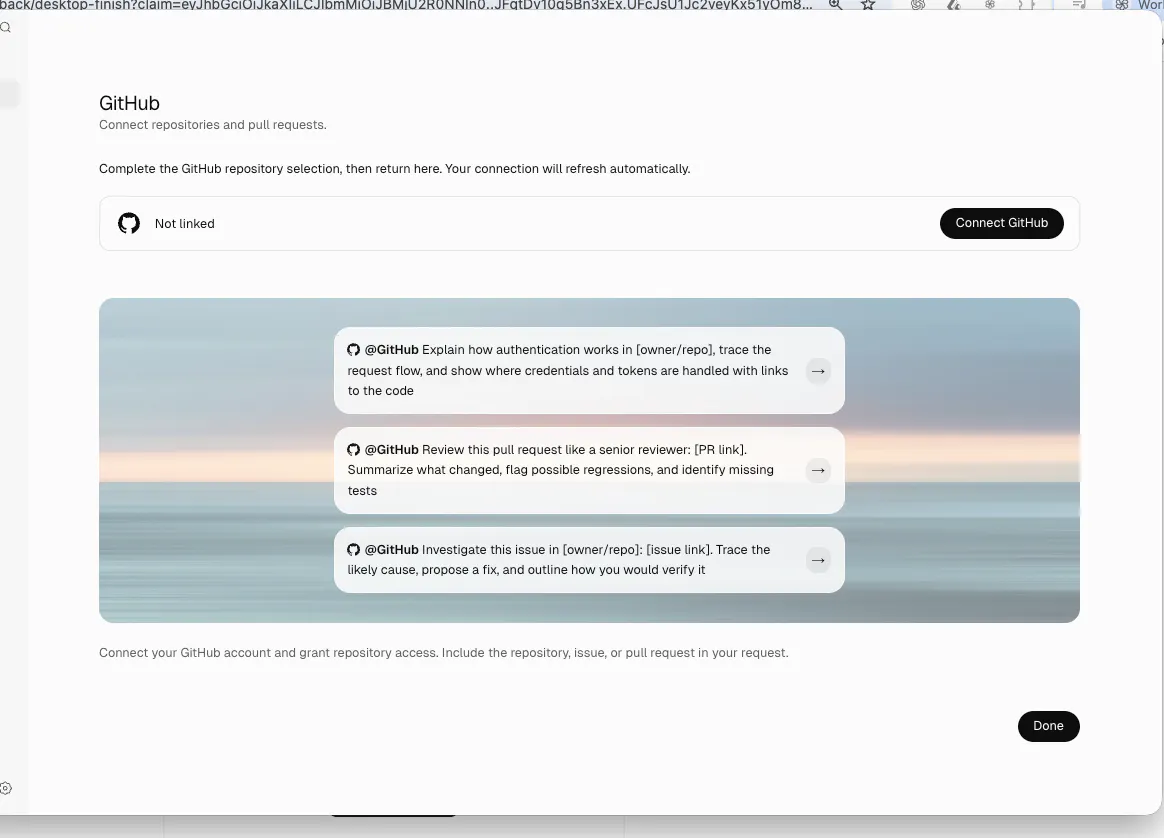Open the search icon in the left sidebar
Screen dimensions: 1164x838
click(x=5, y=27)
